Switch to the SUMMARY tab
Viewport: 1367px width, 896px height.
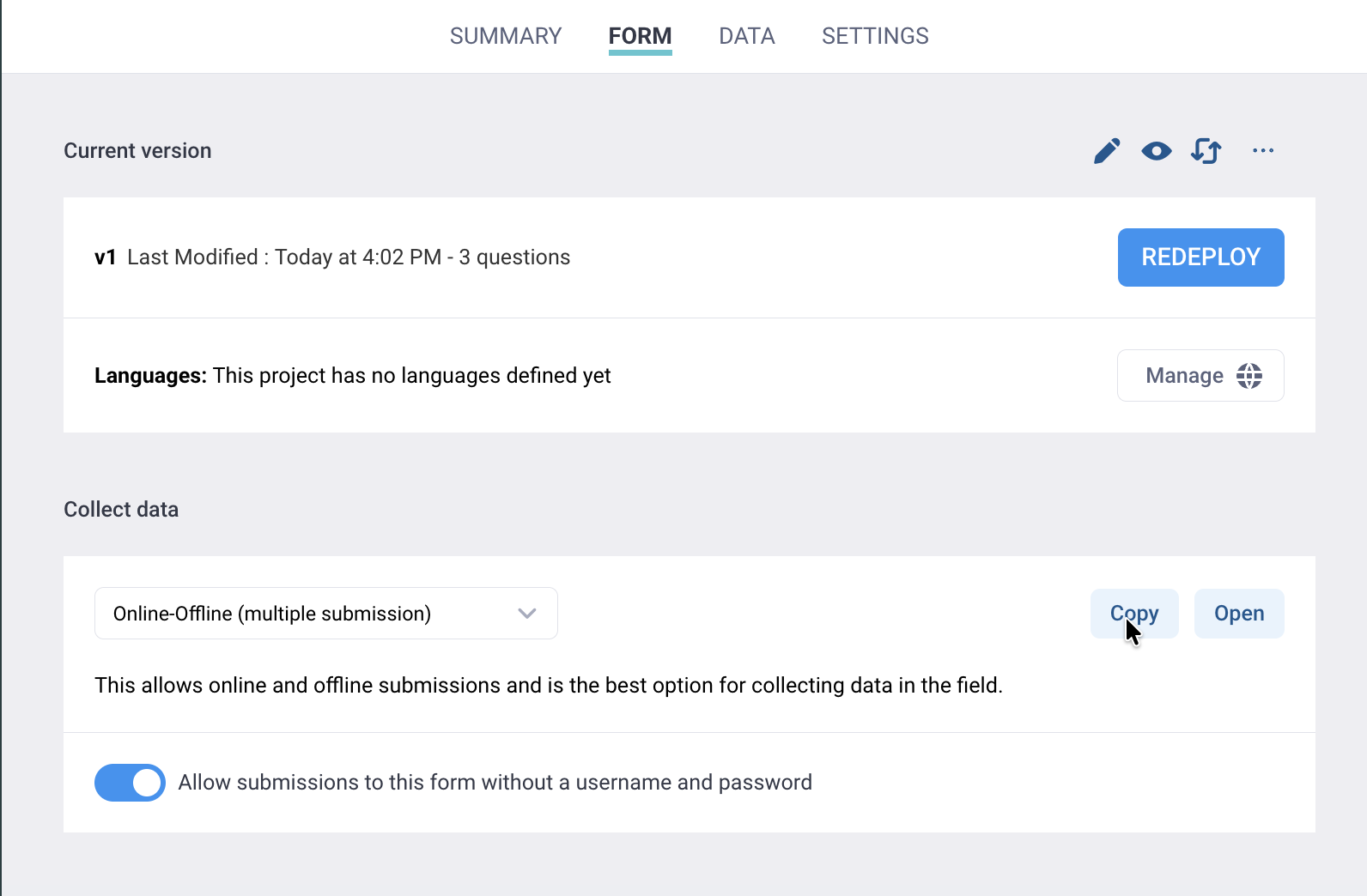[506, 36]
